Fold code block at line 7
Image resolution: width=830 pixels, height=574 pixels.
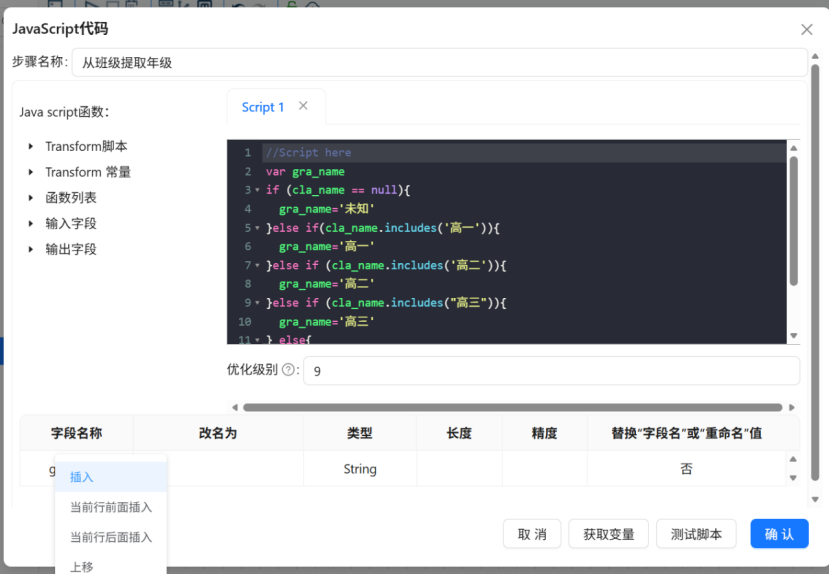(x=257, y=265)
